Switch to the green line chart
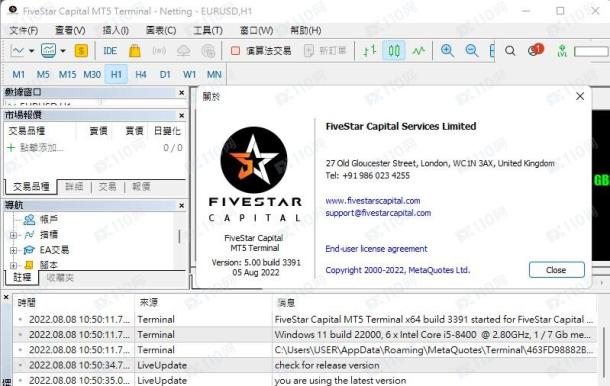This screenshot has width=610, height=386. coord(419,51)
